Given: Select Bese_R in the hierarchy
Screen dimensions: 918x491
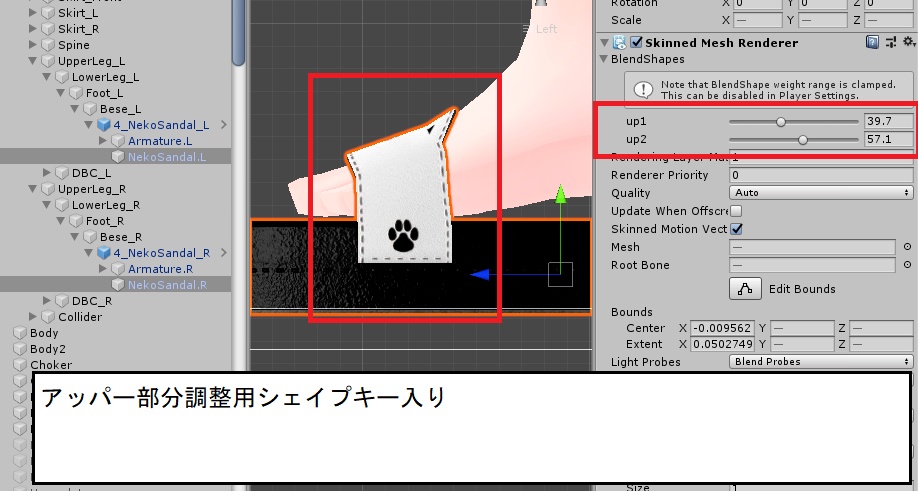Looking at the screenshot, I should (121, 237).
